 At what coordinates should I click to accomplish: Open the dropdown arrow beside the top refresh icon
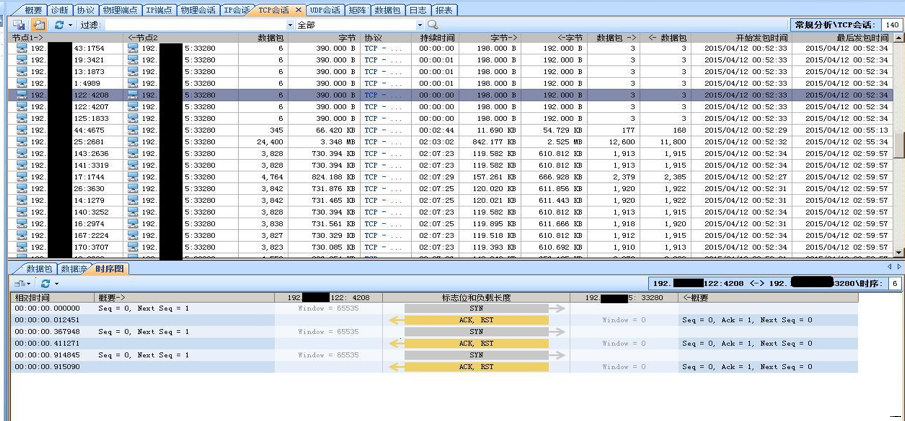71,25
